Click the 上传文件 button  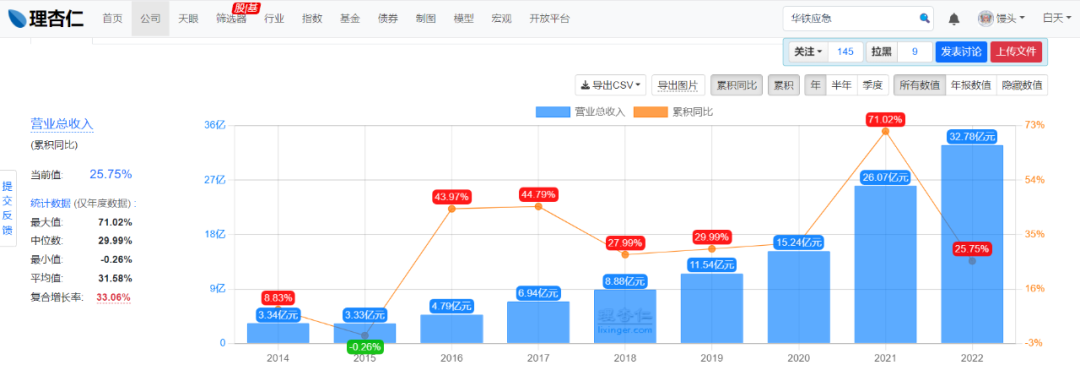point(1016,52)
